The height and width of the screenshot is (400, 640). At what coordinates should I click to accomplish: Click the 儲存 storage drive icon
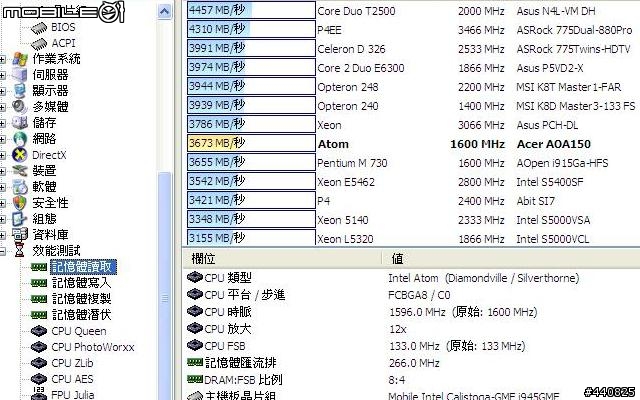click(x=20, y=123)
